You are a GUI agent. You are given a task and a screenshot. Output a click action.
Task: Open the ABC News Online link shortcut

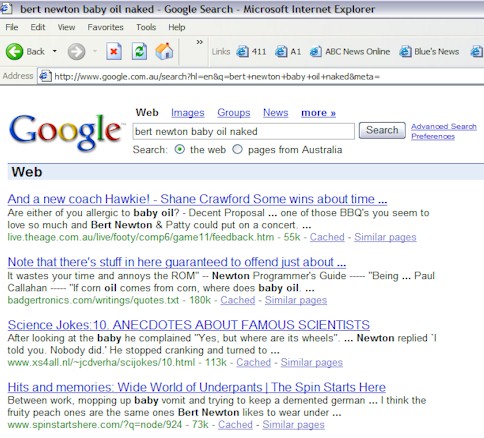point(350,52)
